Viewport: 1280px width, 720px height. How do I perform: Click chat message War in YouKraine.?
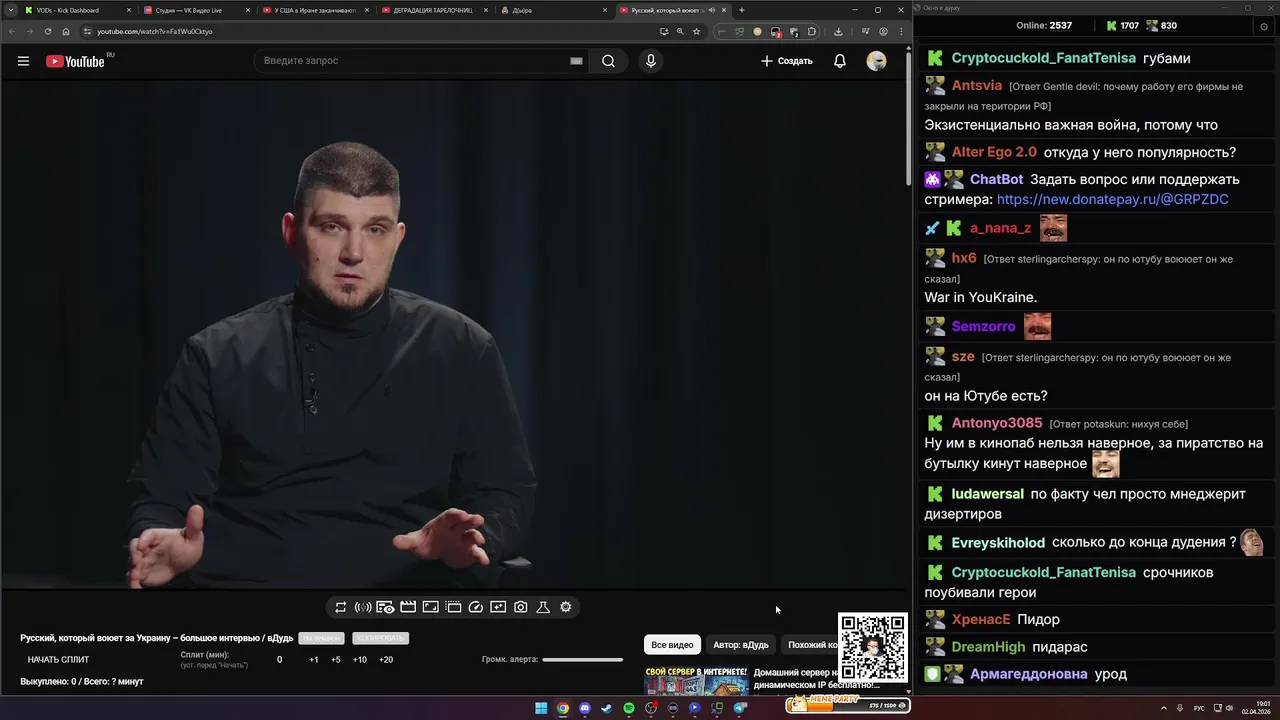(981, 297)
